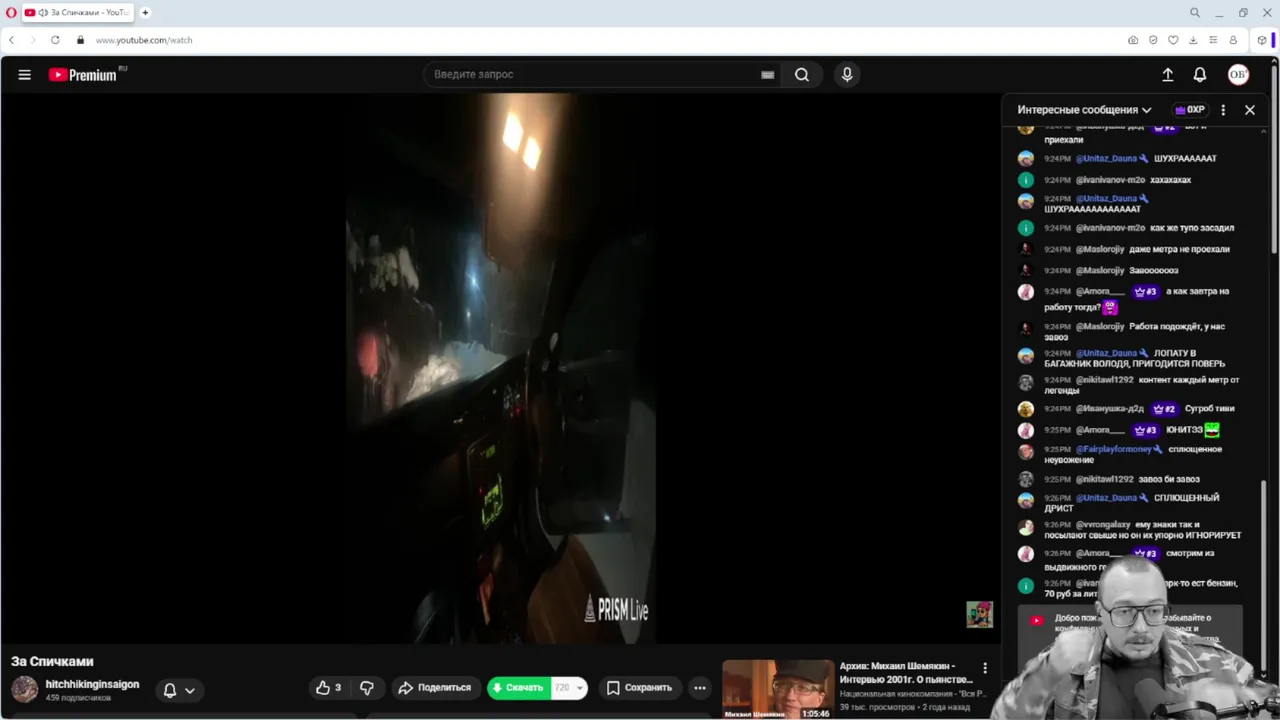Click @vvrongalaxy in ему знаки message
This screenshot has height=720, width=1280.
coord(1103,524)
